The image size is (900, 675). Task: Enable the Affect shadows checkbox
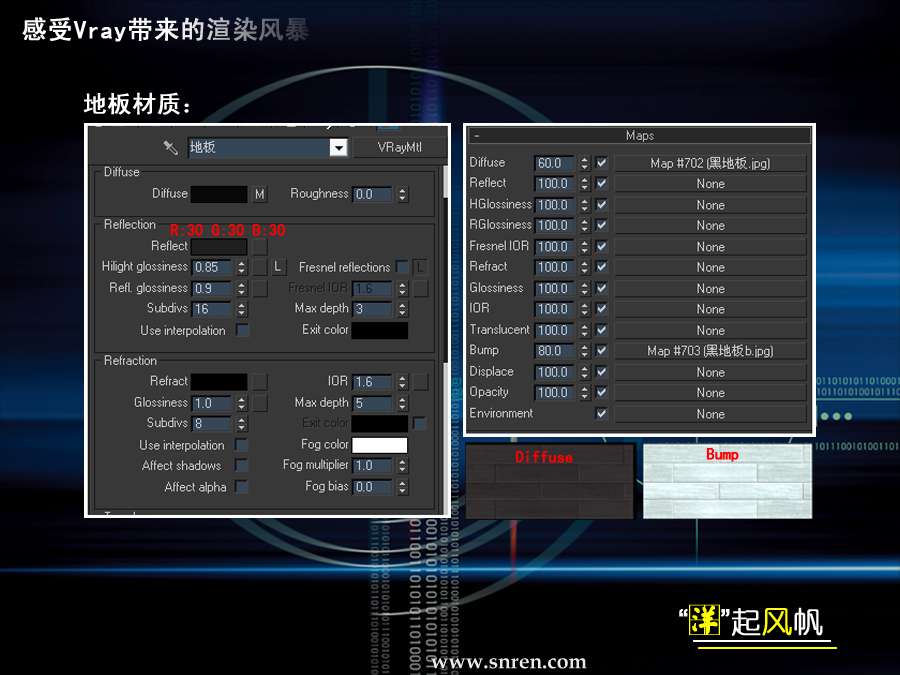(x=242, y=465)
